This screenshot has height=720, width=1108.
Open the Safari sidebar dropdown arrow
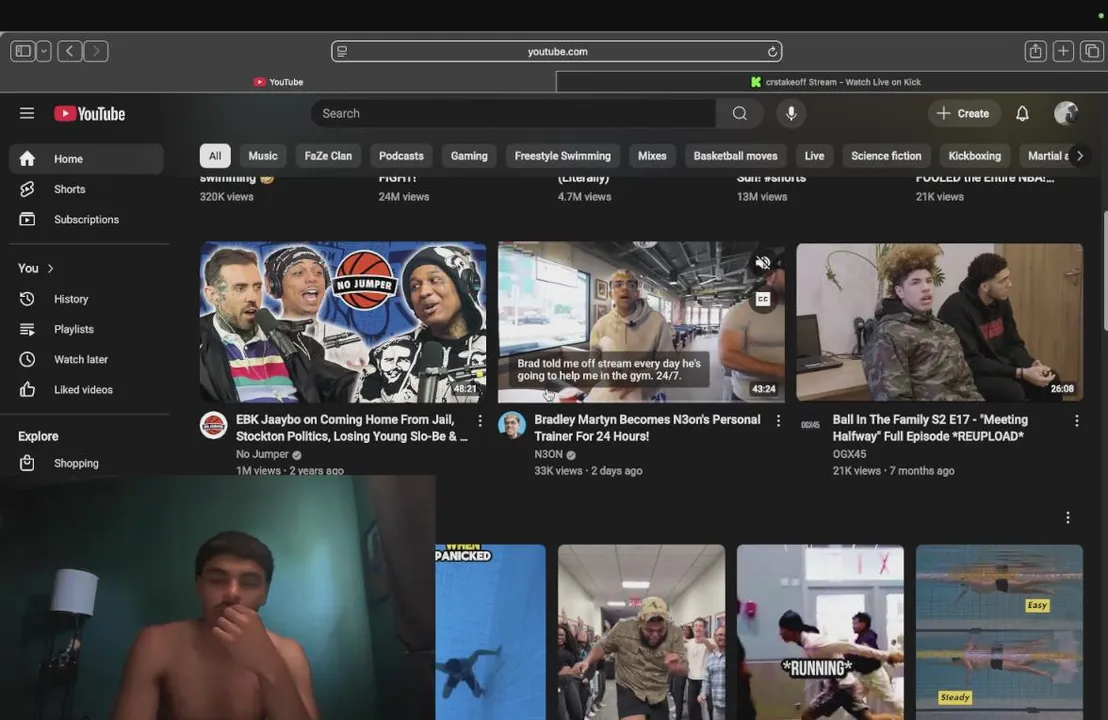pos(44,51)
